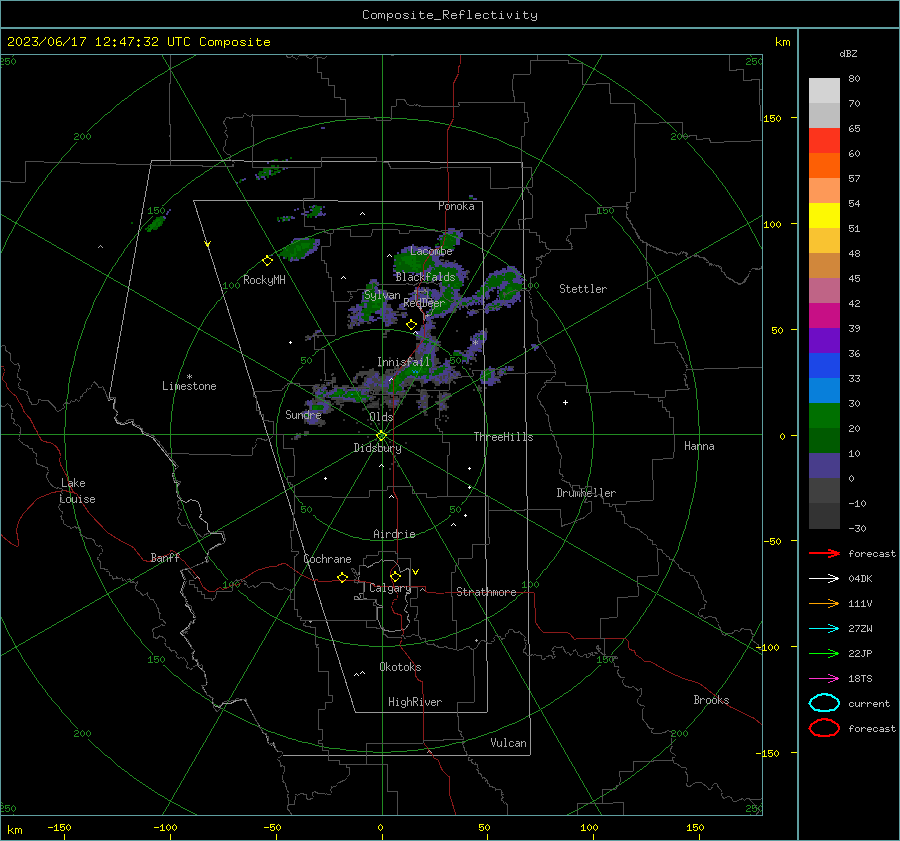Click the Ponoka town label
The width and height of the screenshot is (900, 841).
[456, 206]
